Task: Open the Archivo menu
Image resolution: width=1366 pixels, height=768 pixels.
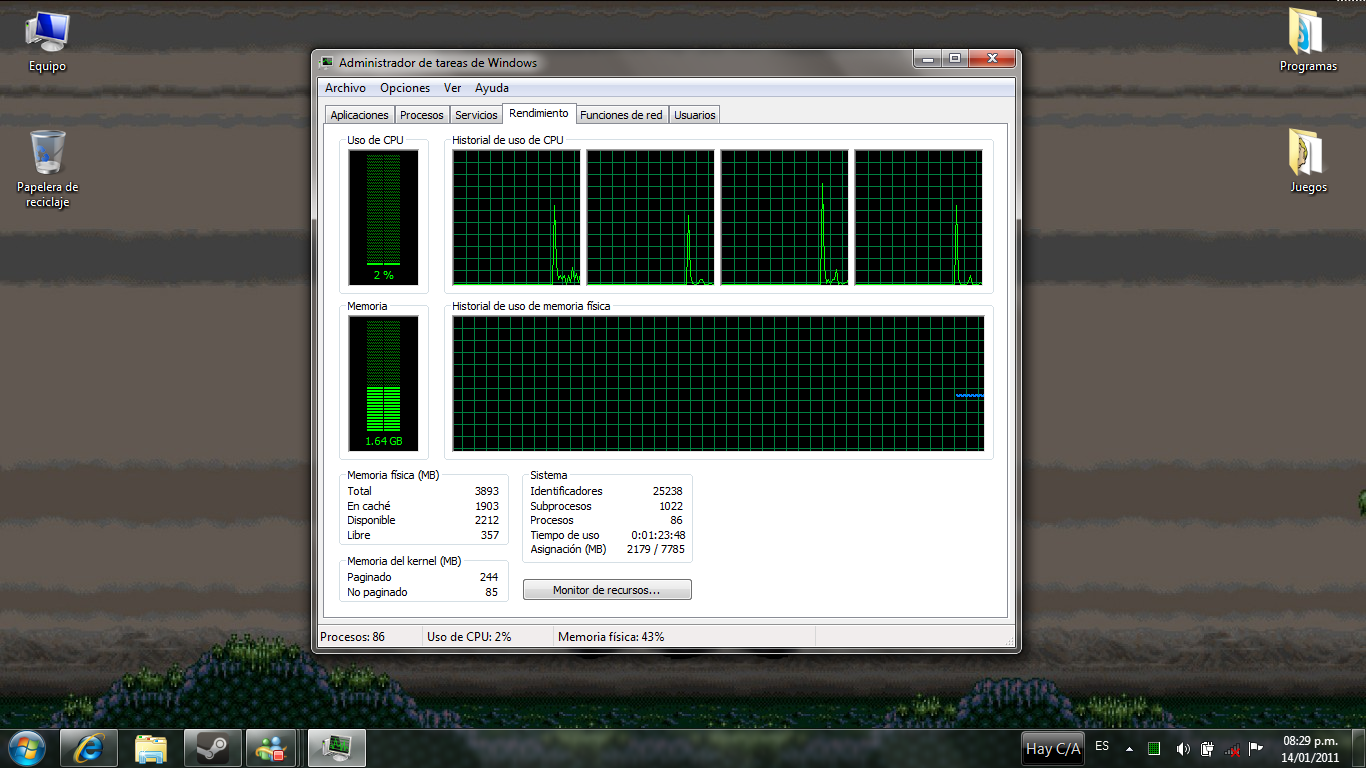Action: [345, 88]
